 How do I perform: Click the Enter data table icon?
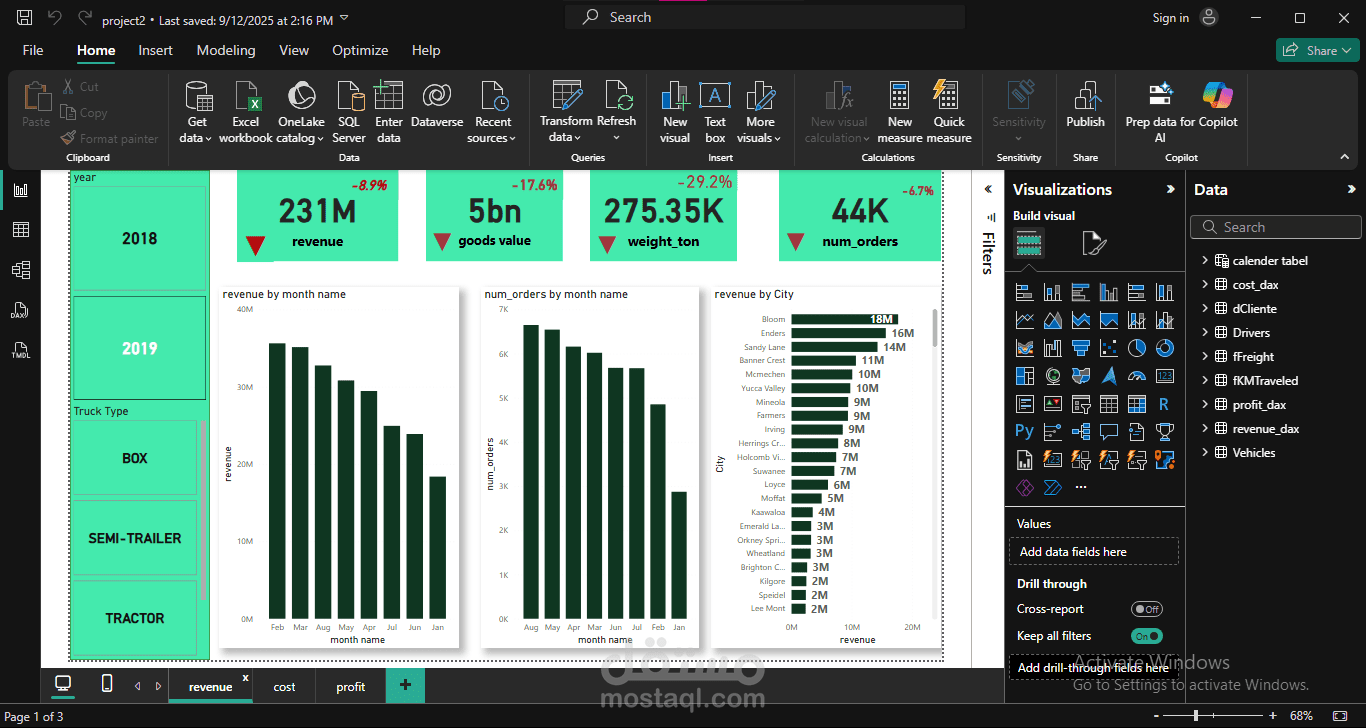(388, 97)
